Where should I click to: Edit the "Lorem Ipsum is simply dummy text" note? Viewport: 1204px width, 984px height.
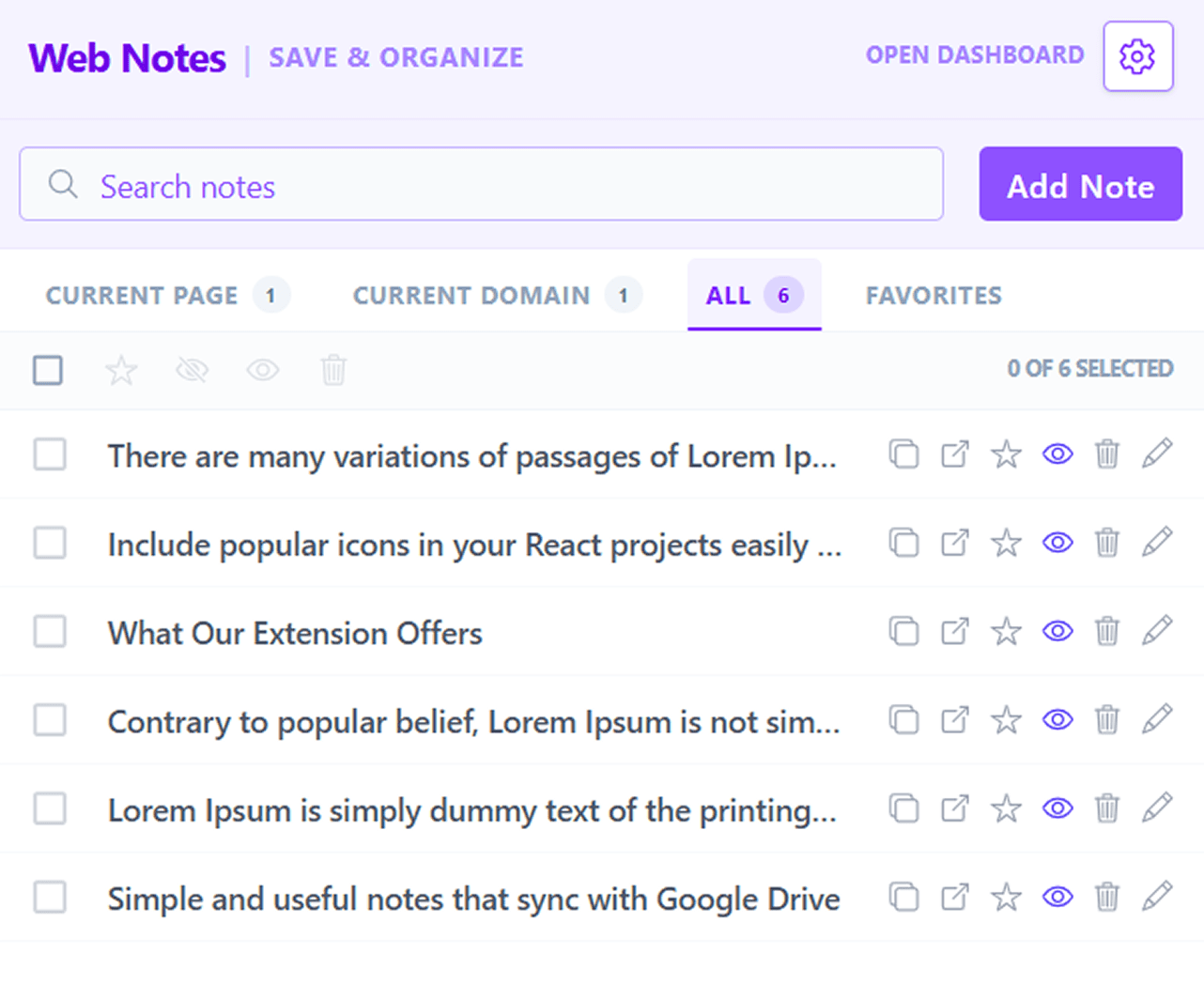click(1158, 807)
